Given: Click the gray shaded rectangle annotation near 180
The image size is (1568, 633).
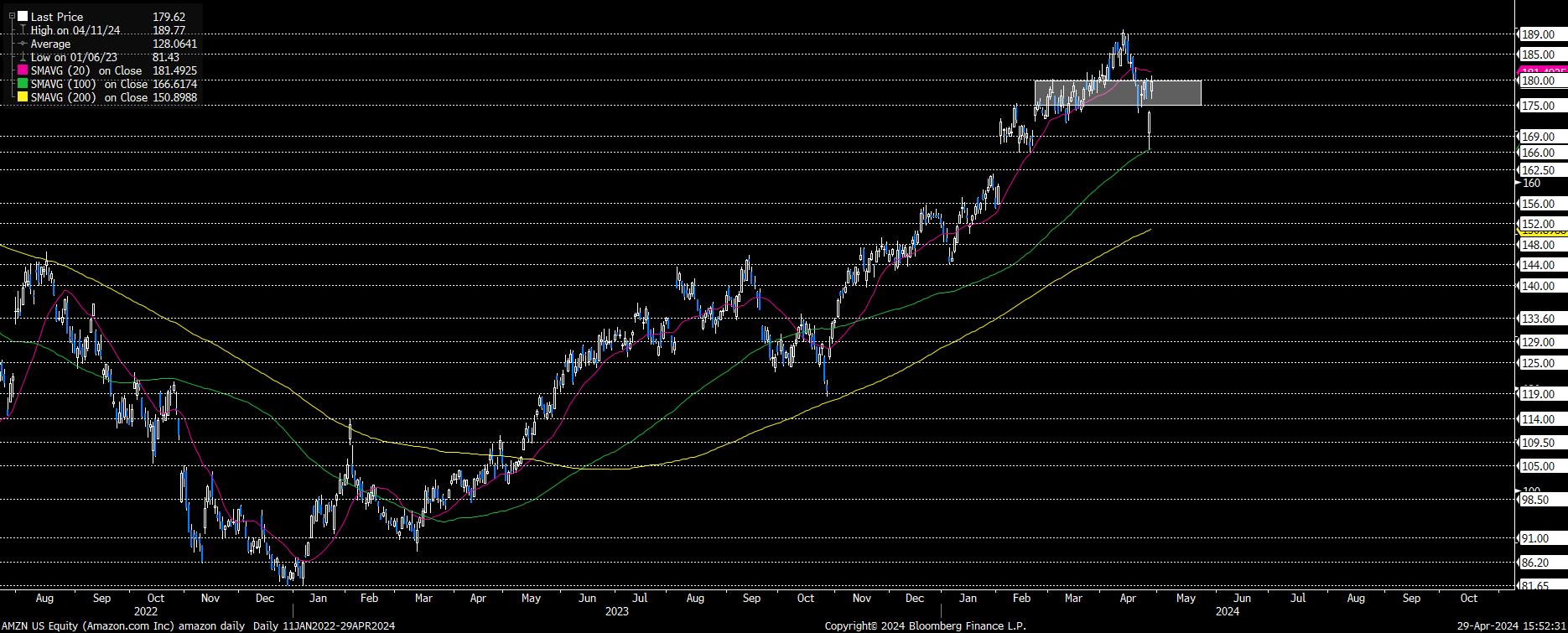Looking at the screenshot, I should point(1117,92).
